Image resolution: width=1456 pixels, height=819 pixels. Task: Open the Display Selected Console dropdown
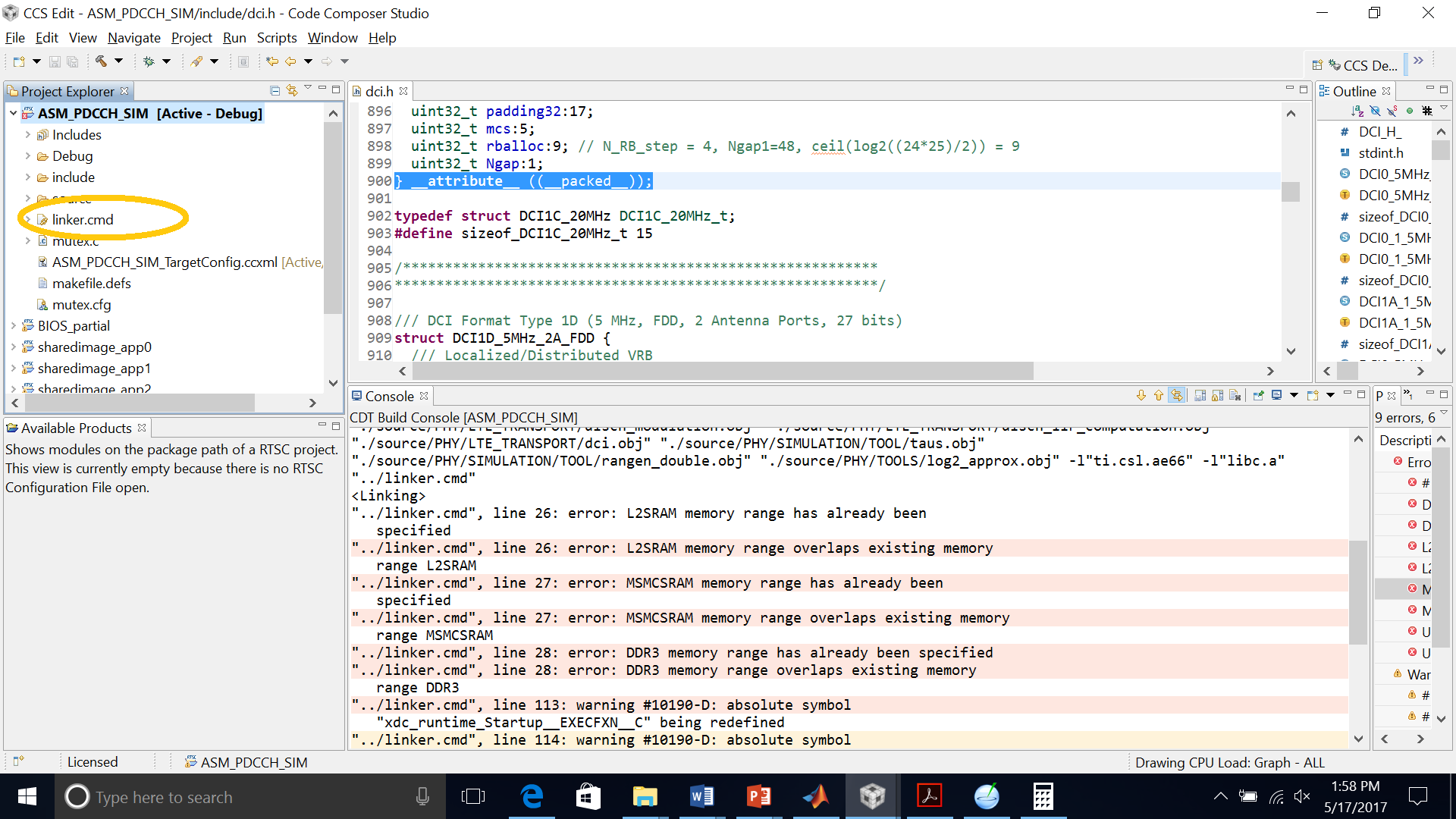coord(1294,395)
